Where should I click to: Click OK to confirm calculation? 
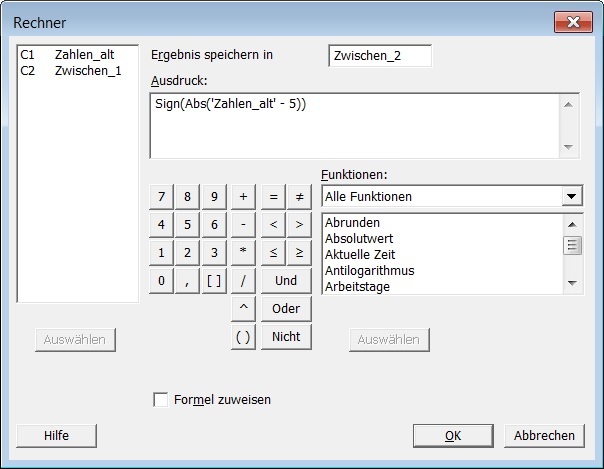click(453, 436)
